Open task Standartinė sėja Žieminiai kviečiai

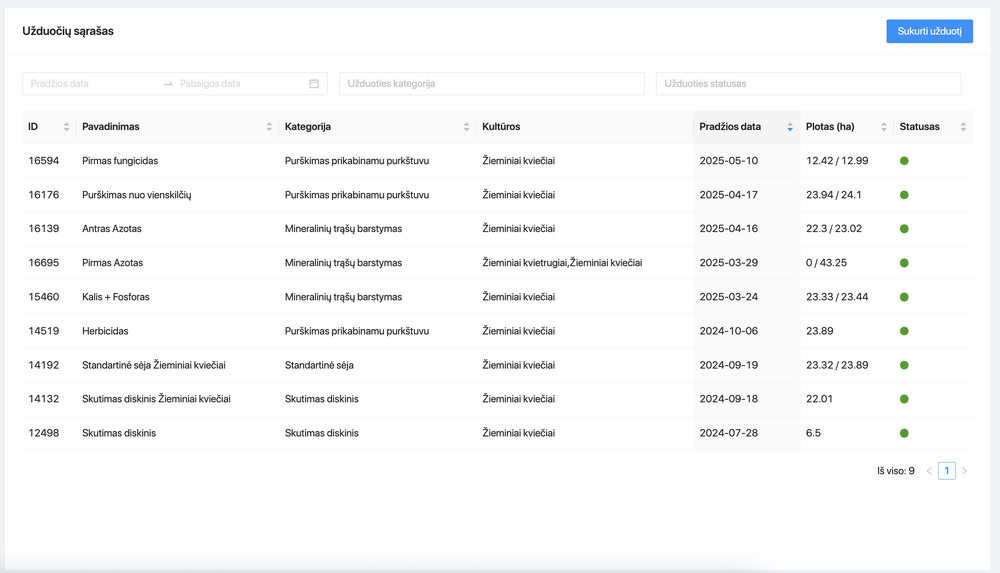pyautogui.click(x=154, y=365)
